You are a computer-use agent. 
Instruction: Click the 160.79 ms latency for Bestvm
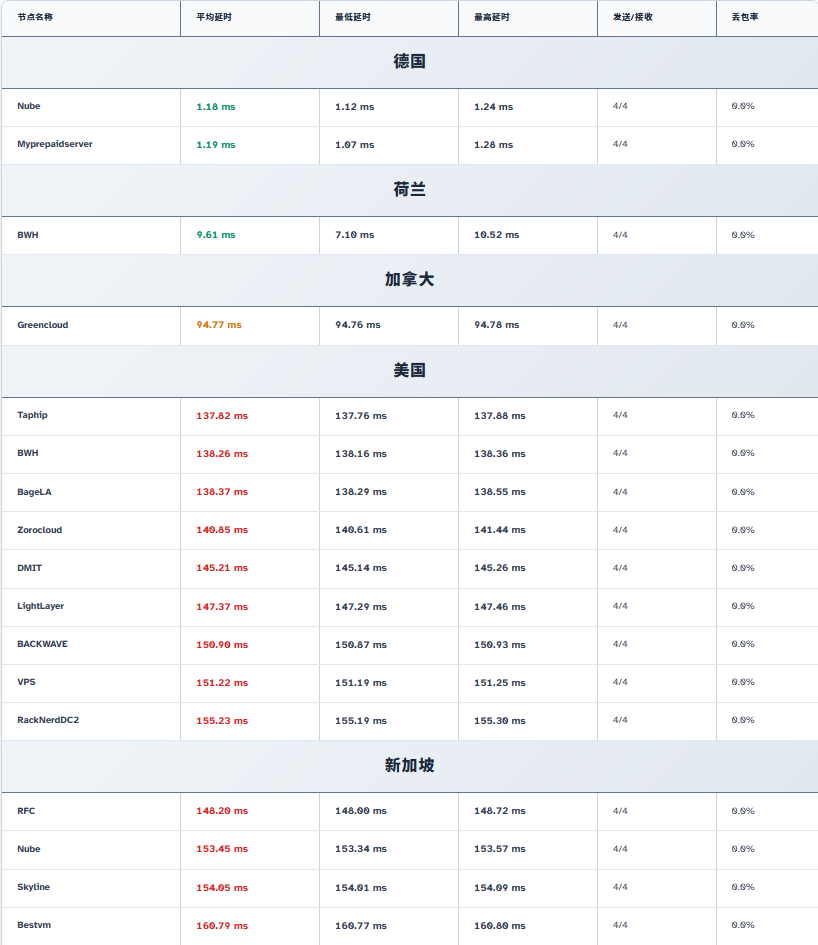[222, 926]
